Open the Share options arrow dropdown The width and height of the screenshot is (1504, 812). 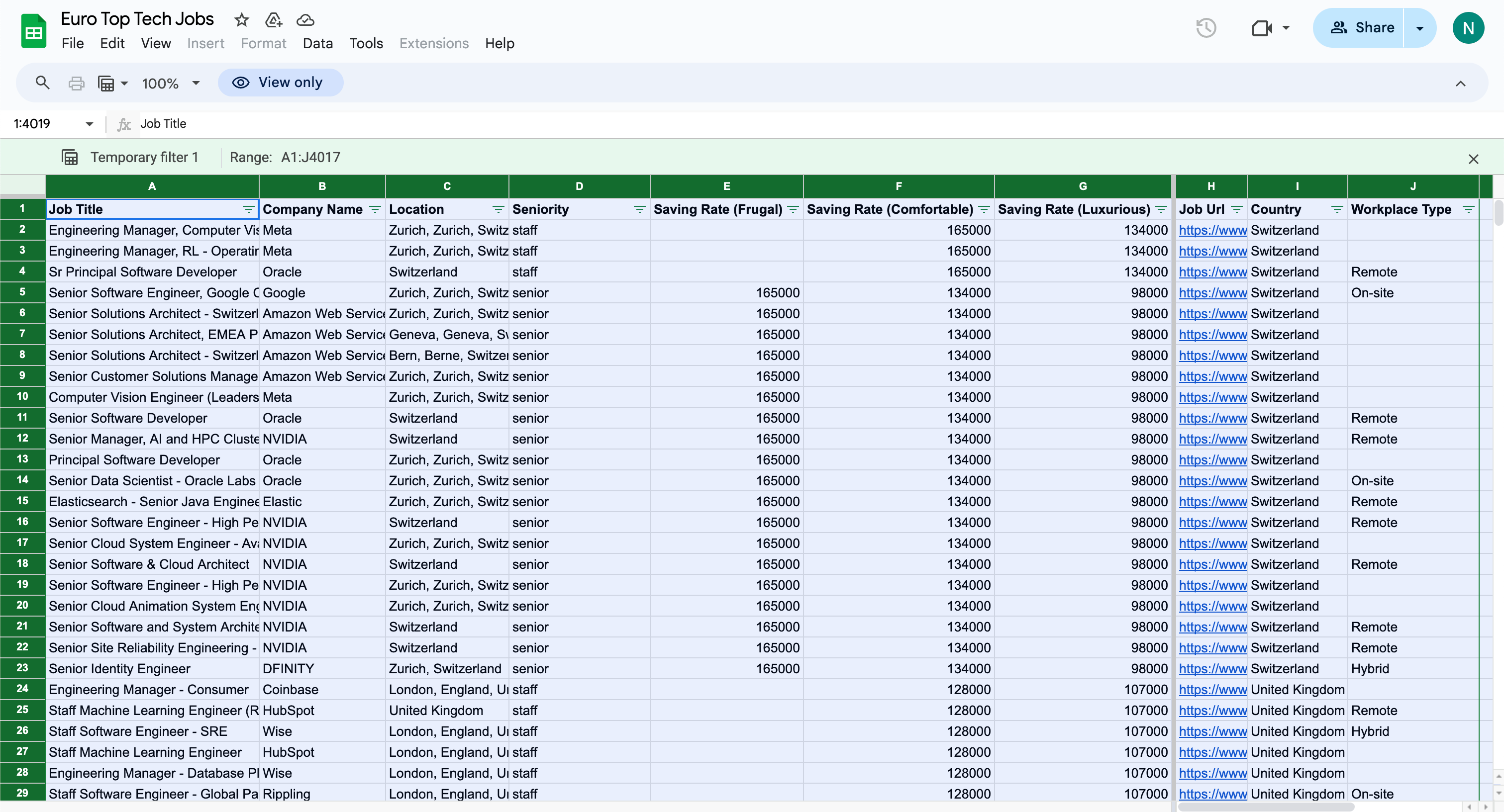pos(1419,27)
